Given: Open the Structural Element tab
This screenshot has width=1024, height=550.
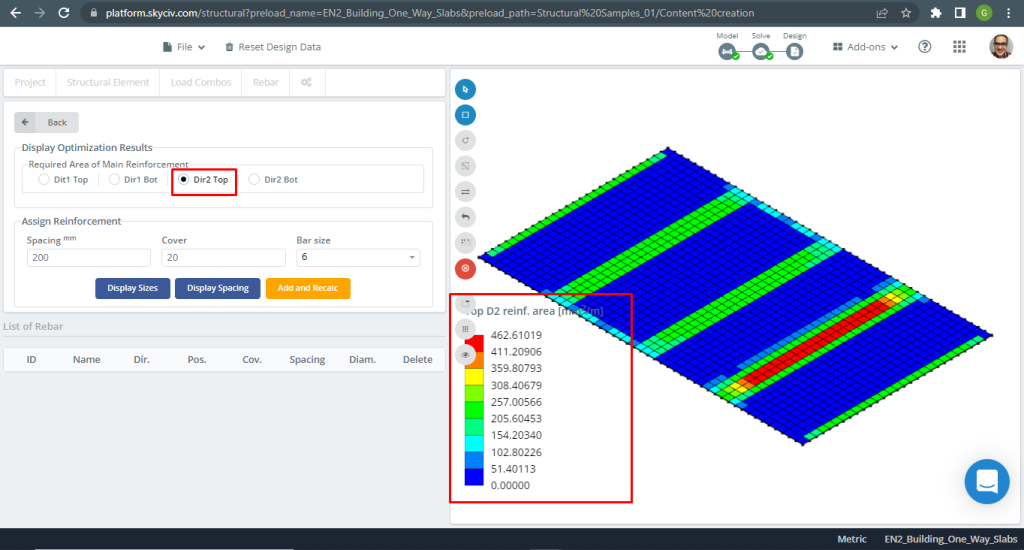Looking at the screenshot, I should 108,82.
